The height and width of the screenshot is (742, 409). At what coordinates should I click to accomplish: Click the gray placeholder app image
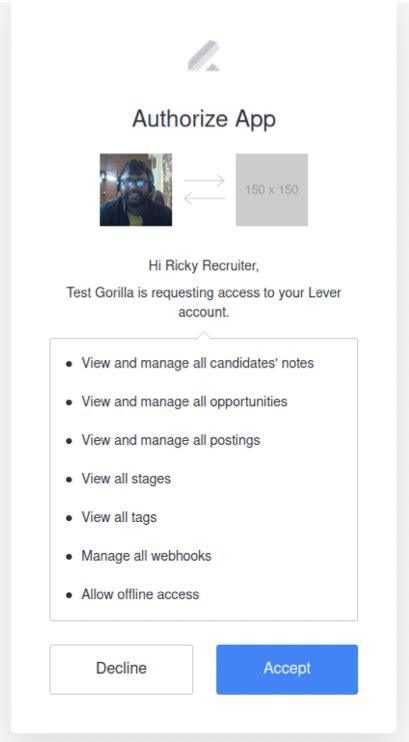click(272, 189)
